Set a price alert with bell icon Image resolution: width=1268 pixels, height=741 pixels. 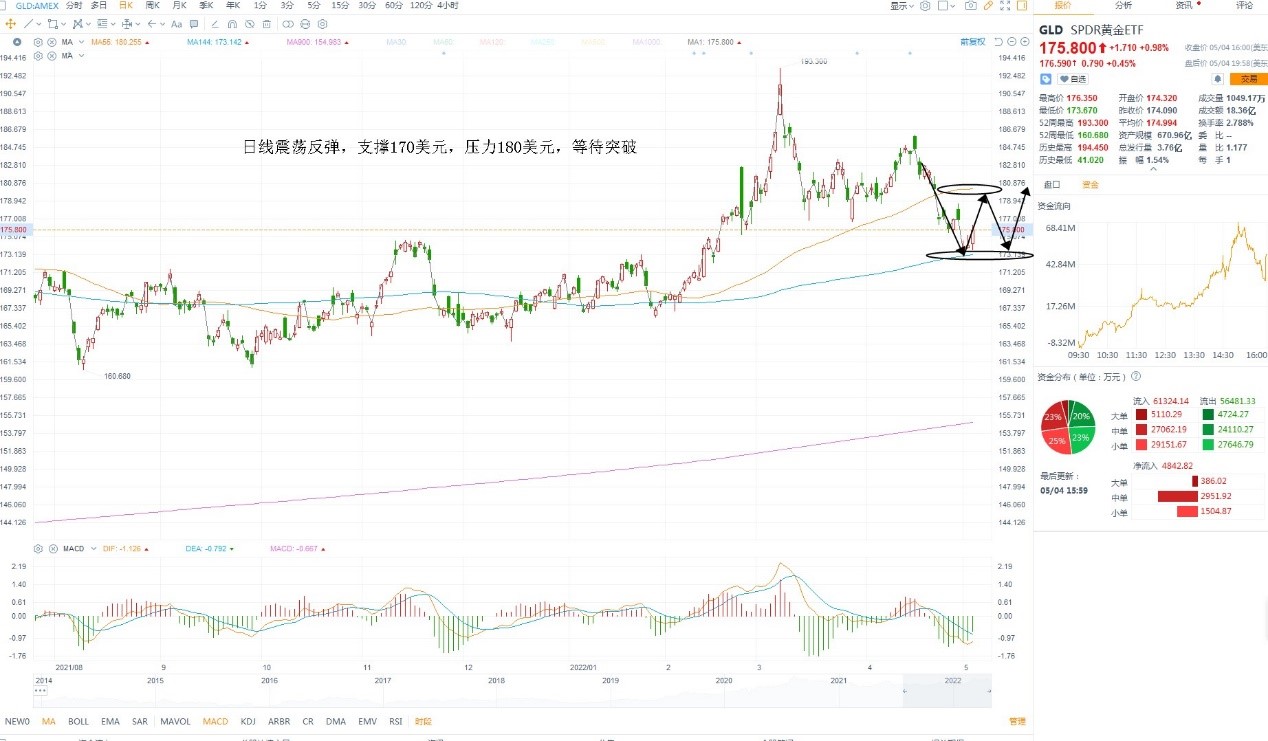point(1217,79)
